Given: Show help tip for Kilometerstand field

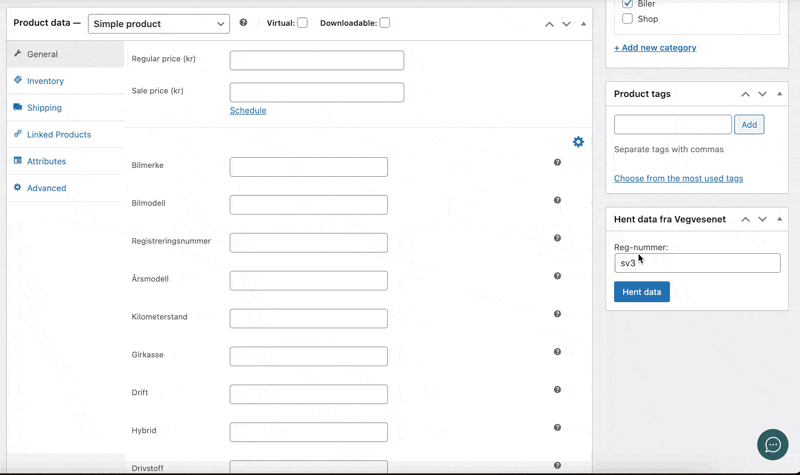Looking at the screenshot, I should [557, 314].
